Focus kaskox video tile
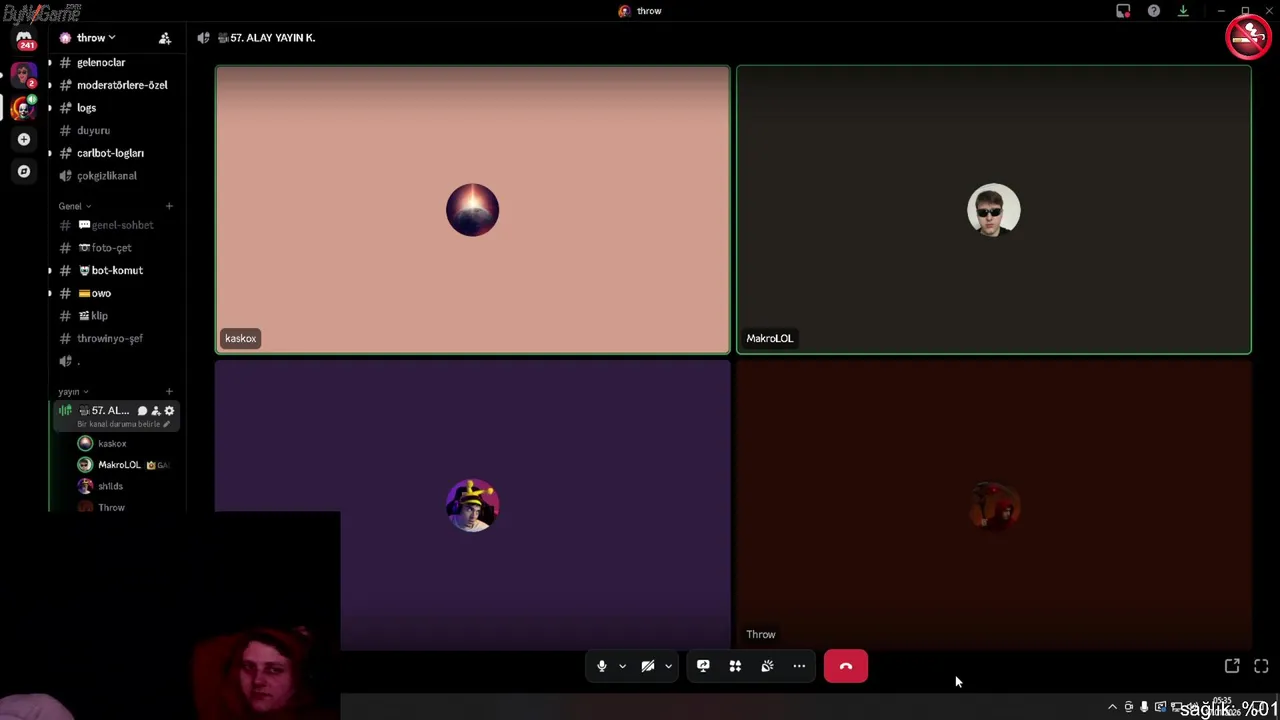Viewport: 1280px width, 720px height. tap(472, 210)
